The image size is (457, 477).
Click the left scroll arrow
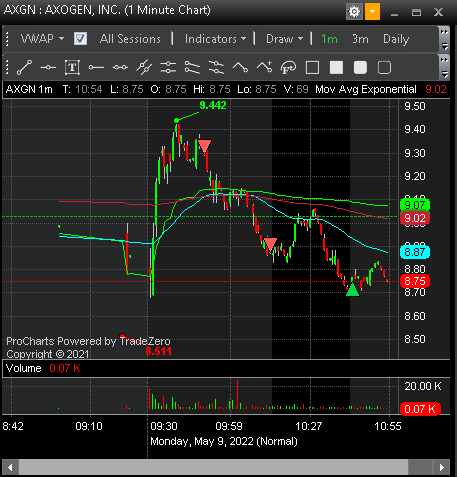click(x=10, y=467)
